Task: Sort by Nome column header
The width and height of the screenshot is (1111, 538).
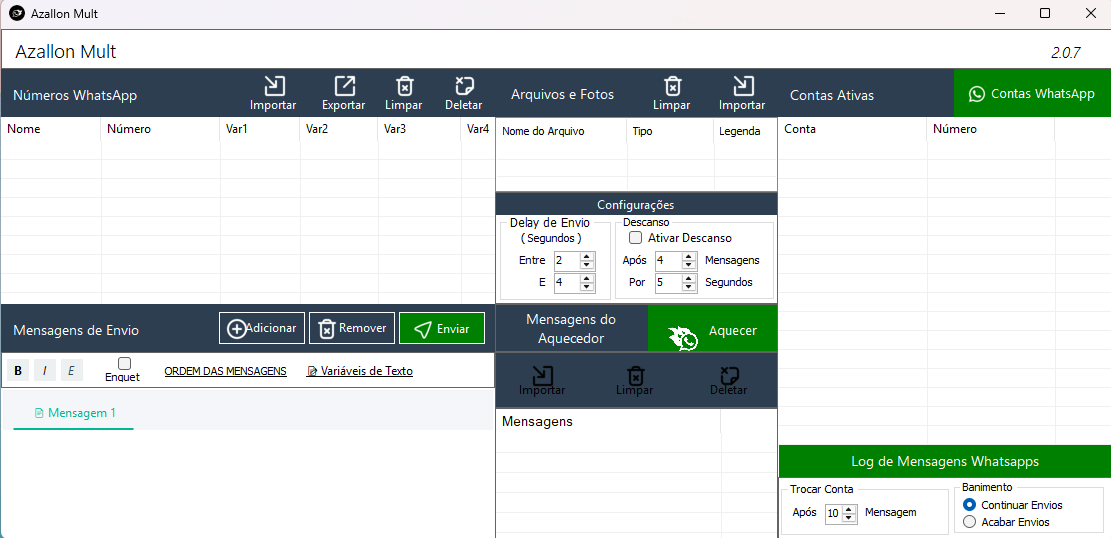Action: tap(51, 129)
